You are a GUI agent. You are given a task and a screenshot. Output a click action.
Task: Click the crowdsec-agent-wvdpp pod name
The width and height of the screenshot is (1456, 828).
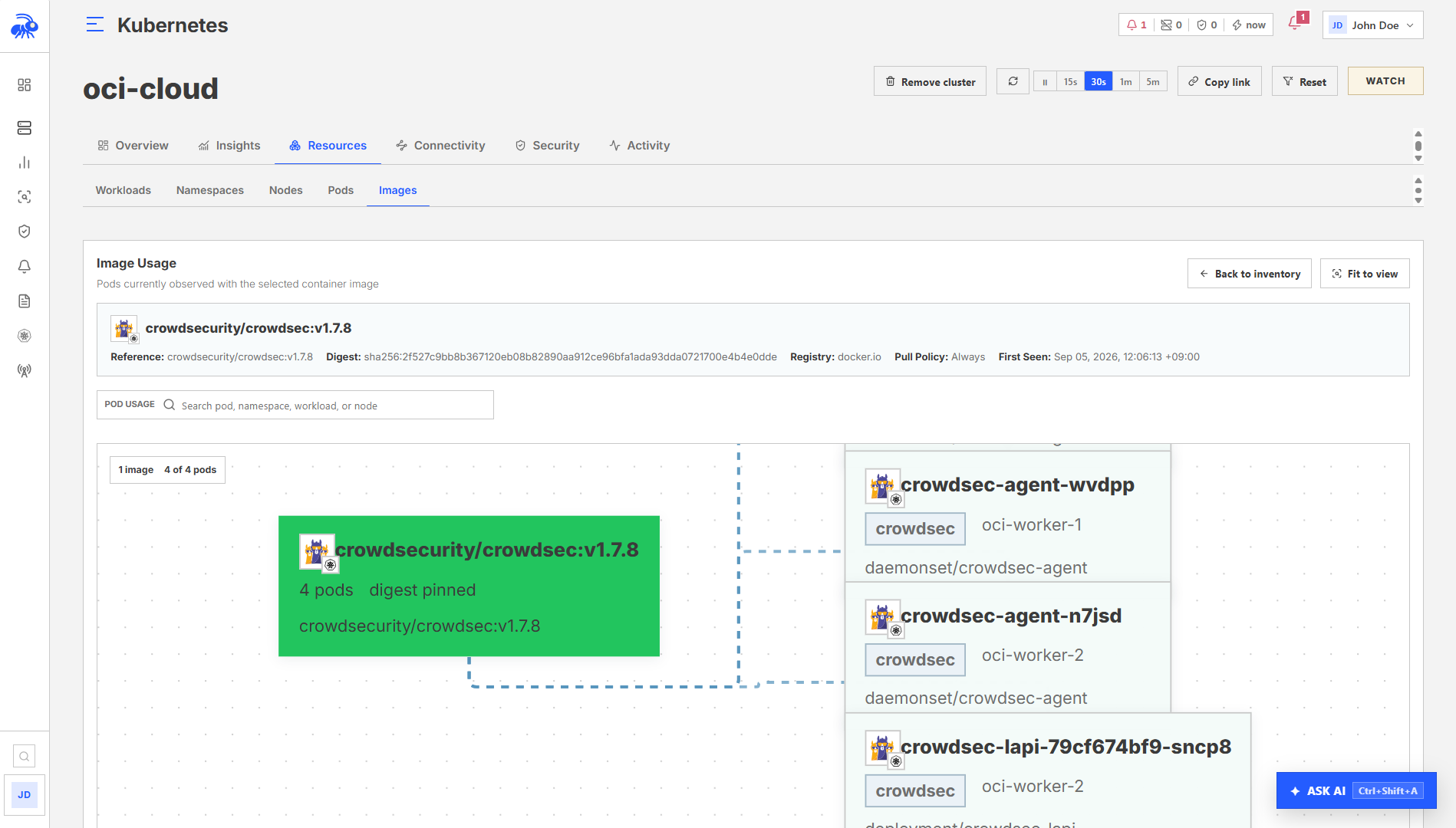pos(1017,485)
